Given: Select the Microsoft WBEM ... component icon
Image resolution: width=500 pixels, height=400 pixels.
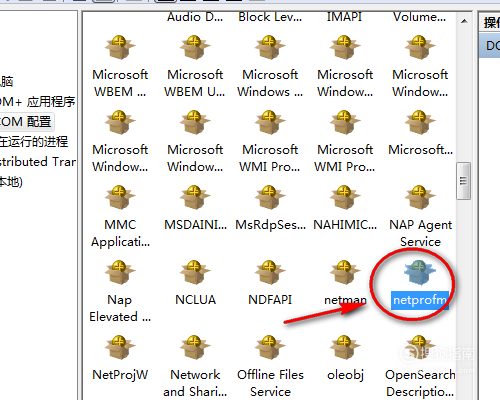Looking at the screenshot, I should click(120, 47).
